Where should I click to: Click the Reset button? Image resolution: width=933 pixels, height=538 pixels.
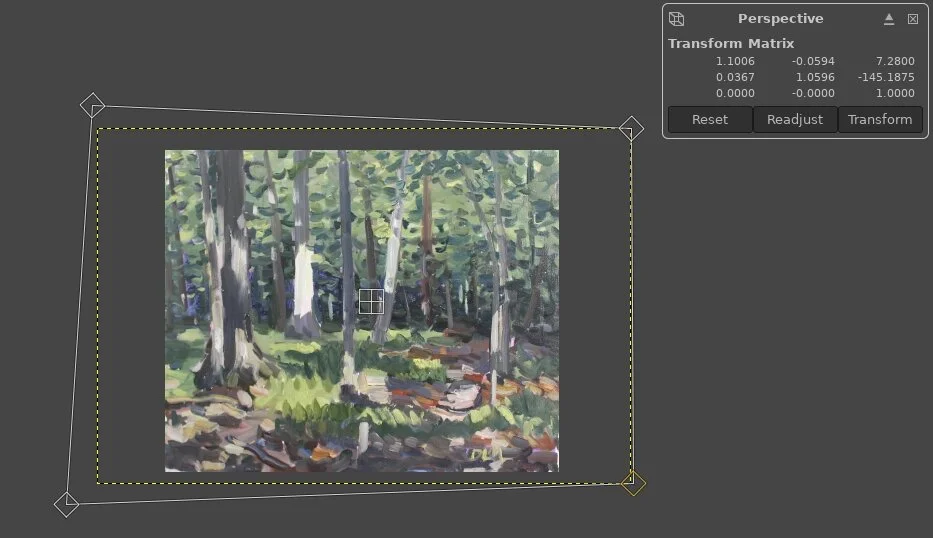710,120
